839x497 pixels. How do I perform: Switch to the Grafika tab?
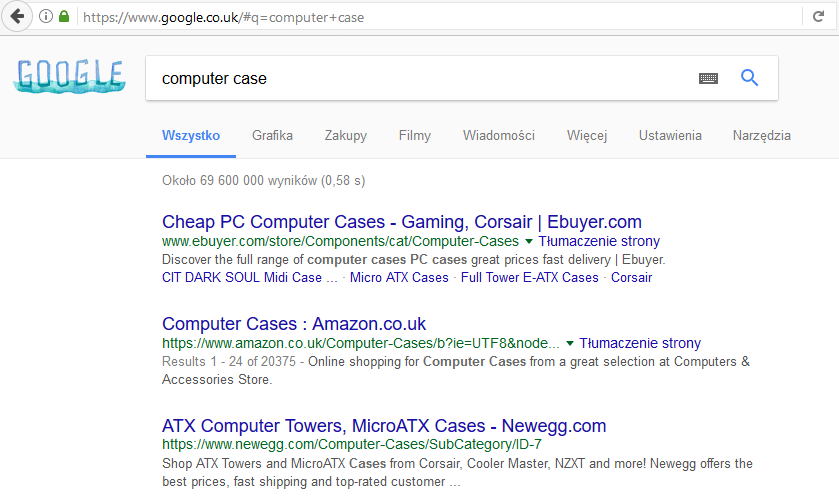point(272,135)
